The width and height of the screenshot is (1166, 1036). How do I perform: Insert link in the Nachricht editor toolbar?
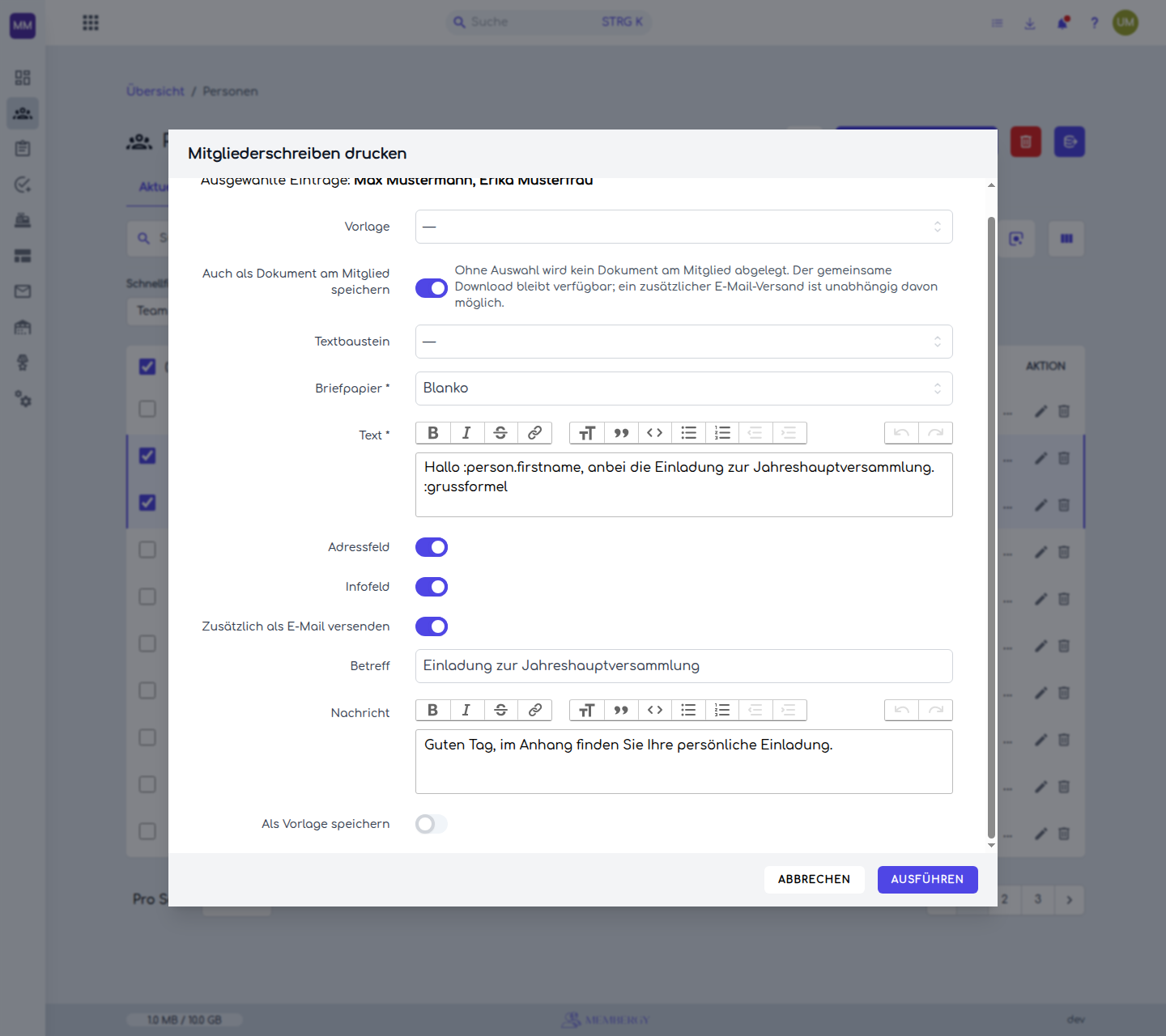(534, 710)
